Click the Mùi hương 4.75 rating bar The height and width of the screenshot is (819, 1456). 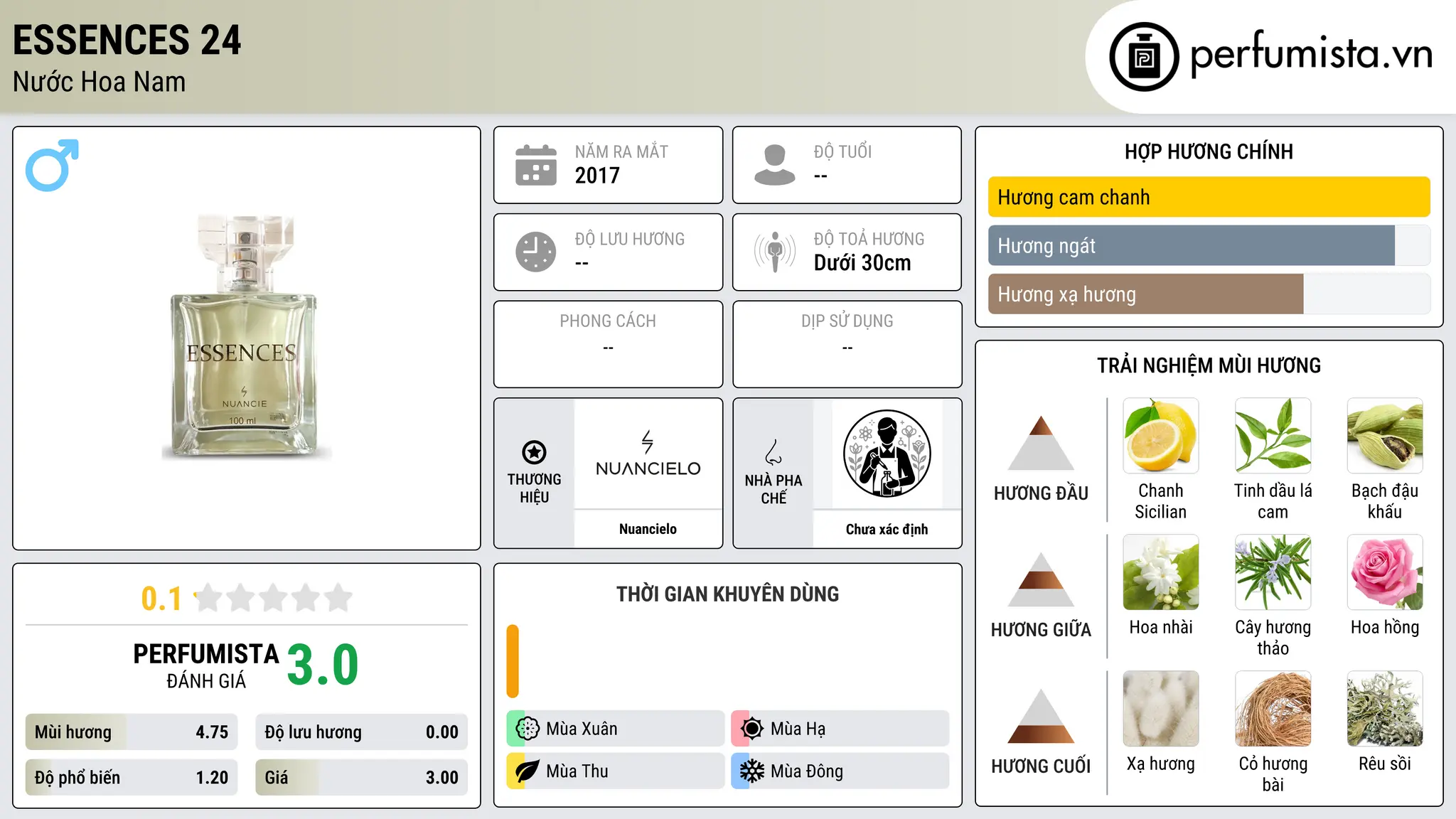pos(132,732)
